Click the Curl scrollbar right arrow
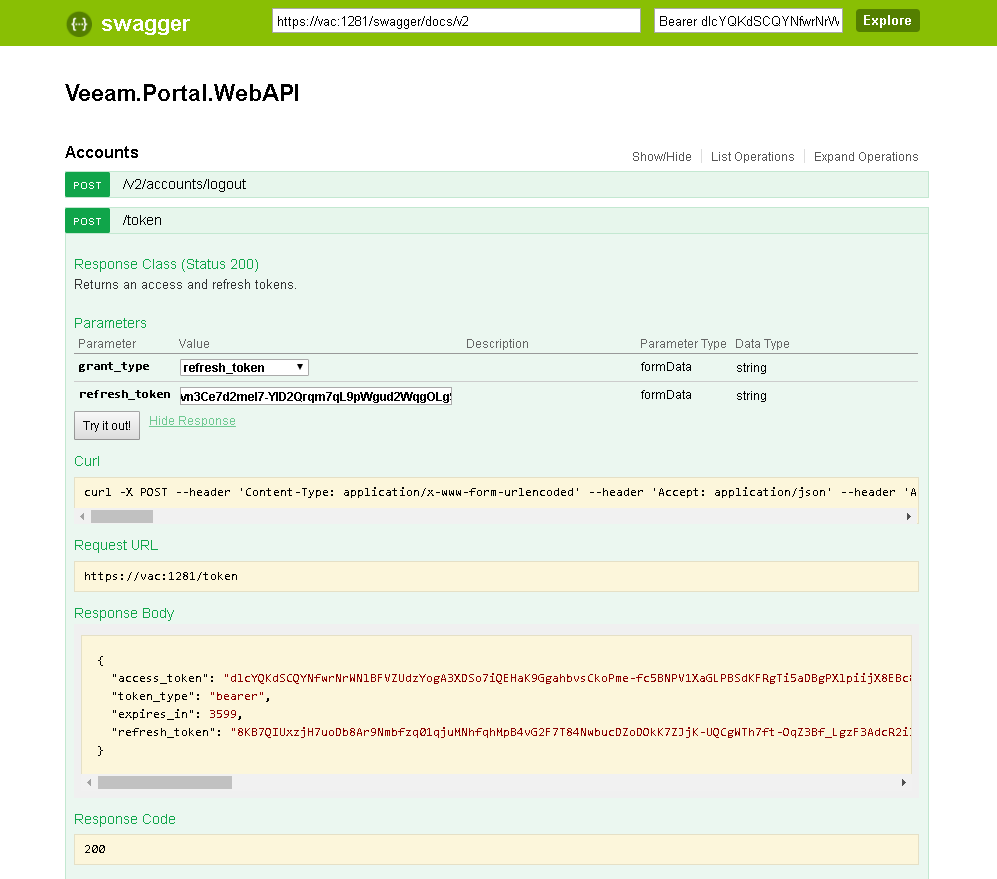 pyautogui.click(x=909, y=516)
